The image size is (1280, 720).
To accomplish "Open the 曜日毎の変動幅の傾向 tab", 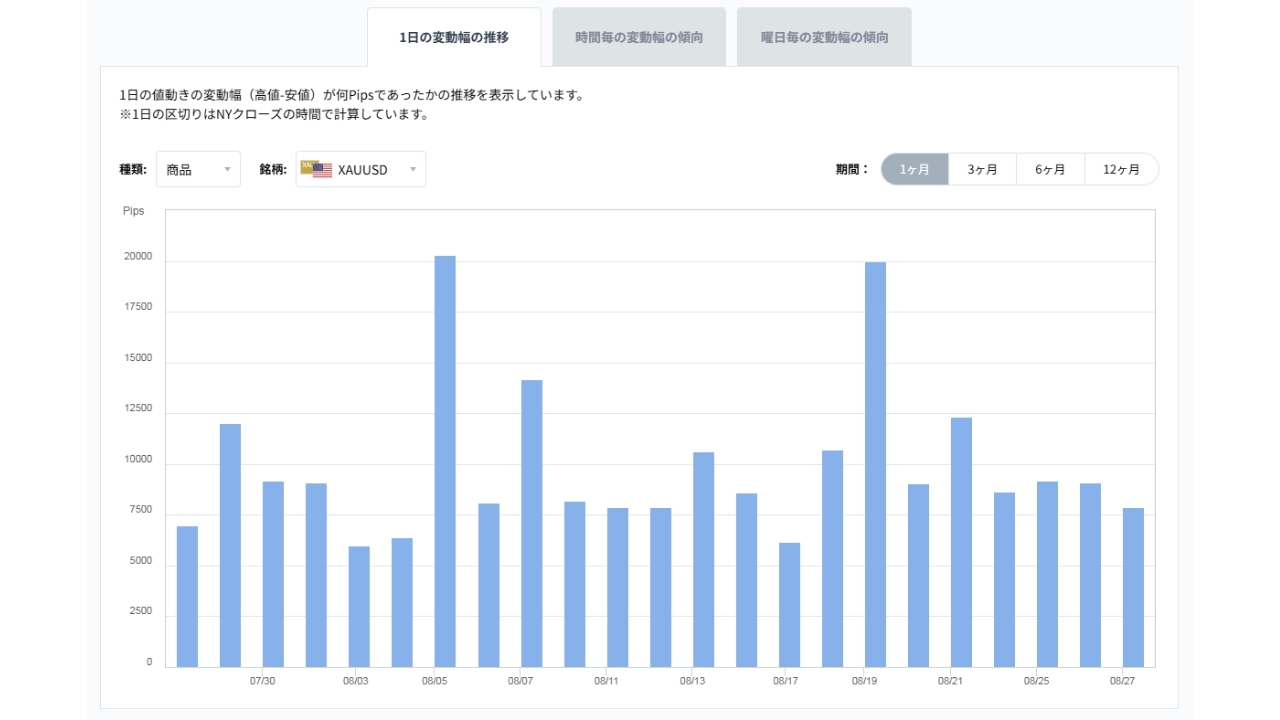I will [x=824, y=38].
